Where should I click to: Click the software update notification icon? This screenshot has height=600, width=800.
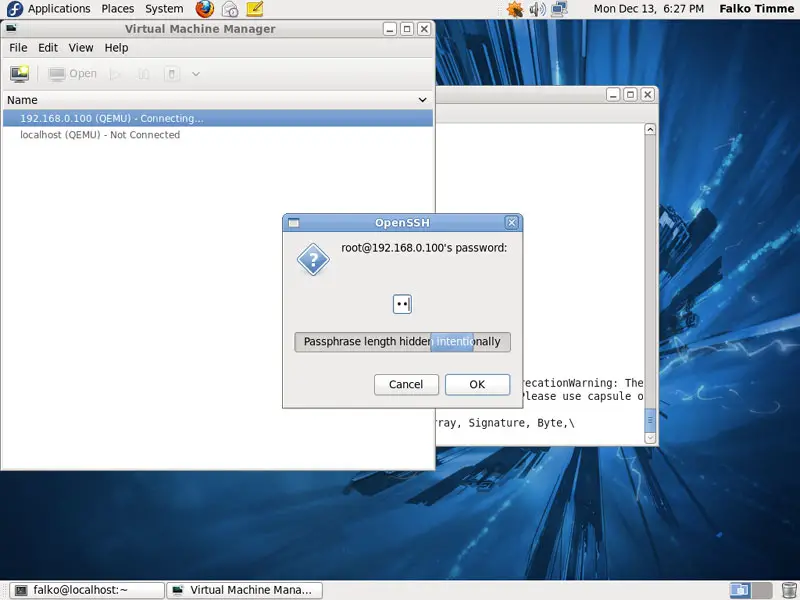click(x=515, y=9)
